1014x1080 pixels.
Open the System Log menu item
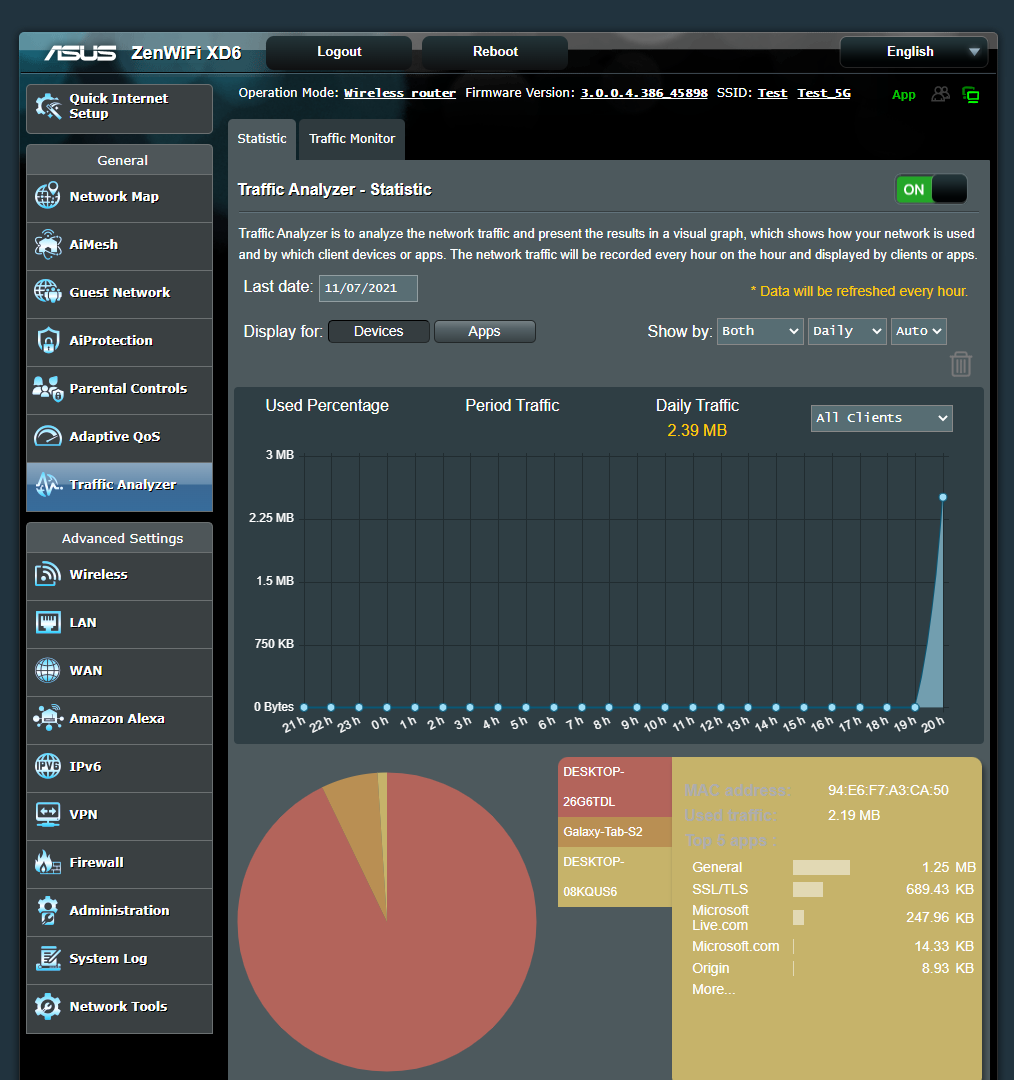click(119, 960)
